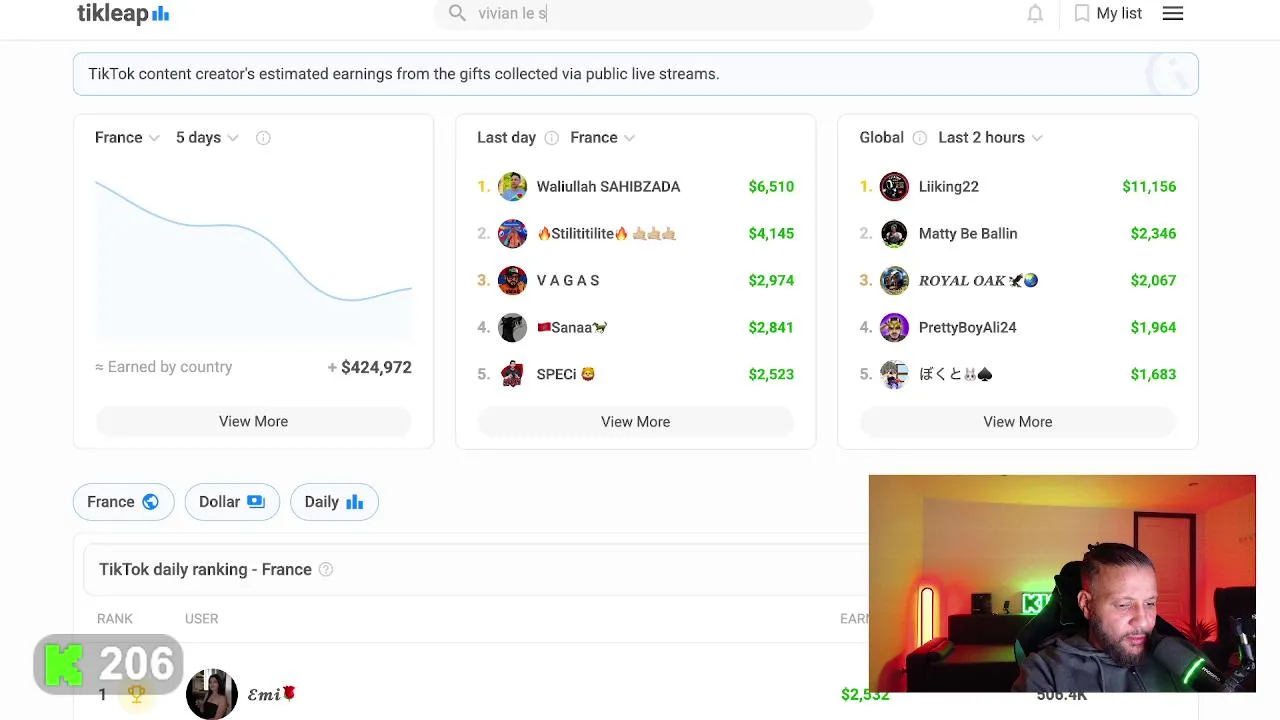The height and width of the screenshot is (720, 1280).
Task: Select the Dollar currency pill
Action: (x=231, y=502)
